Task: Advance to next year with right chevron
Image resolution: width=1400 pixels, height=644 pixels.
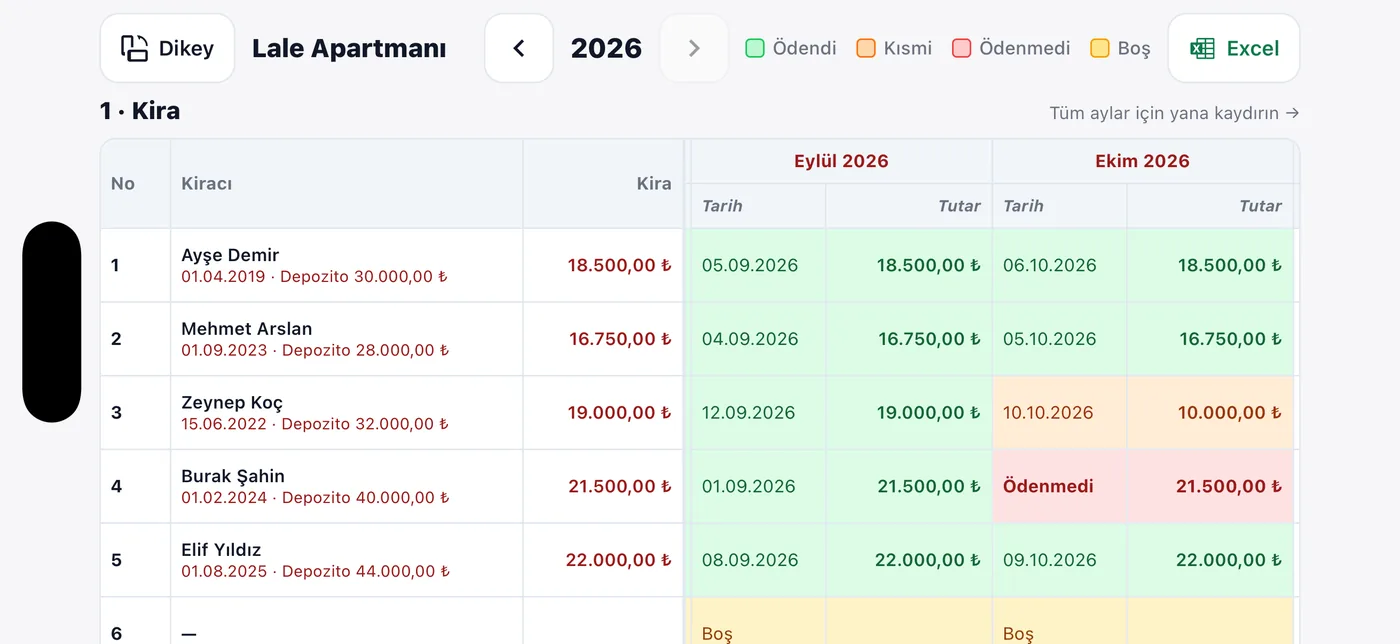Action: 694,48
